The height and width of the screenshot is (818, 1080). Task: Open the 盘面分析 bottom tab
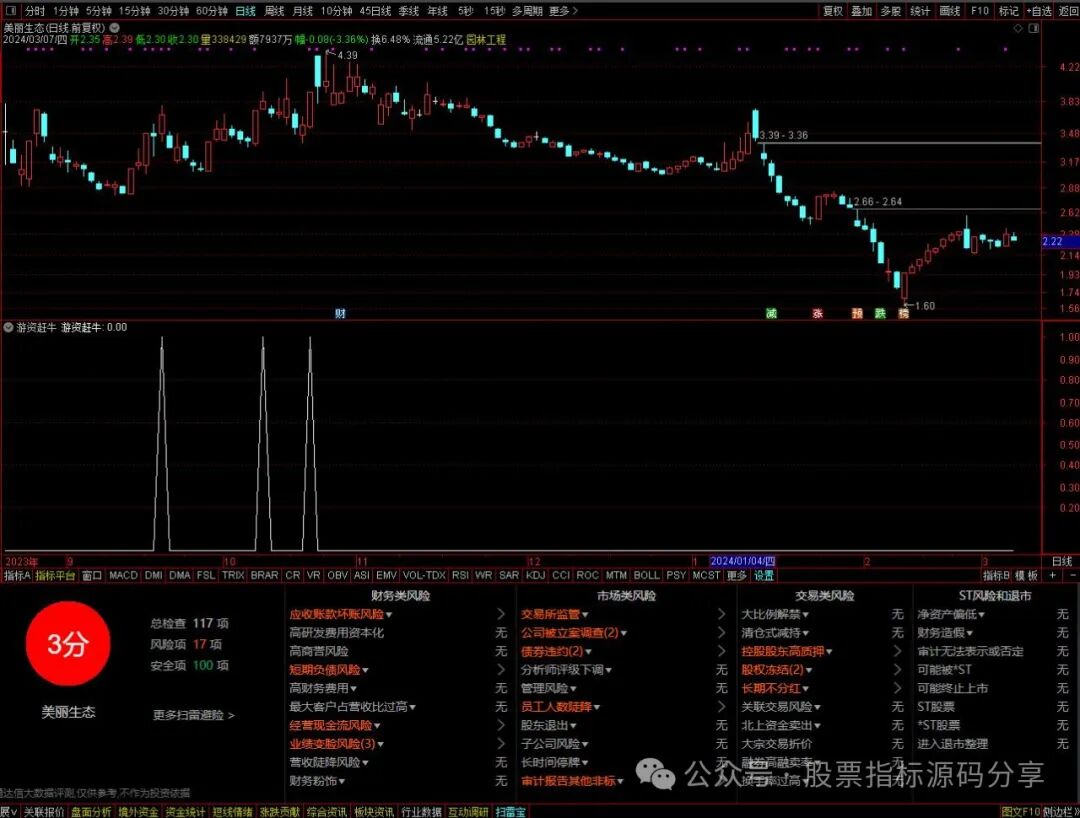[x=90, y=812]
